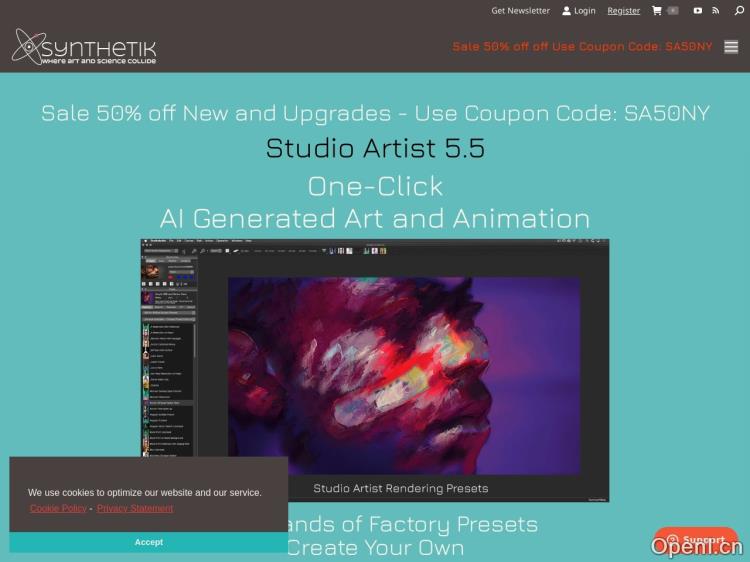
Task: Click the header sale coupon code text
Action: pyautogui.click(x=582, y=47)
